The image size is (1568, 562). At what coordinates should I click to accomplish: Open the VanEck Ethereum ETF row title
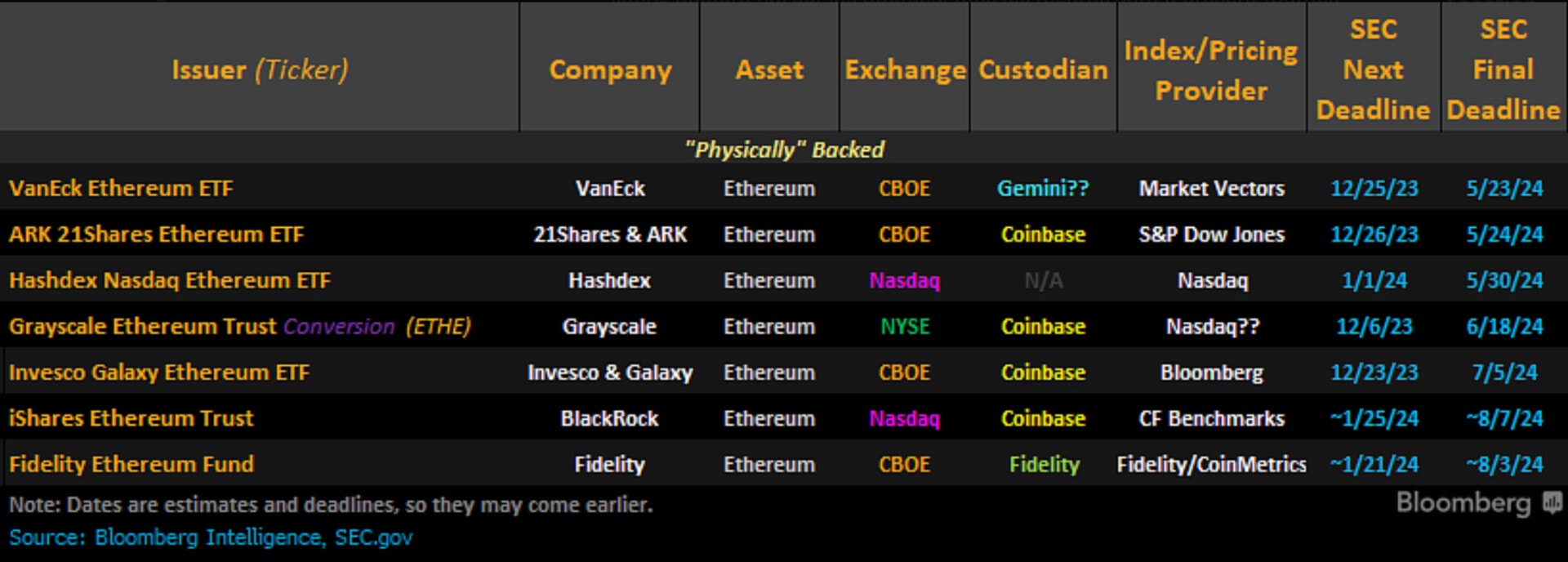[x=121, y=189]
